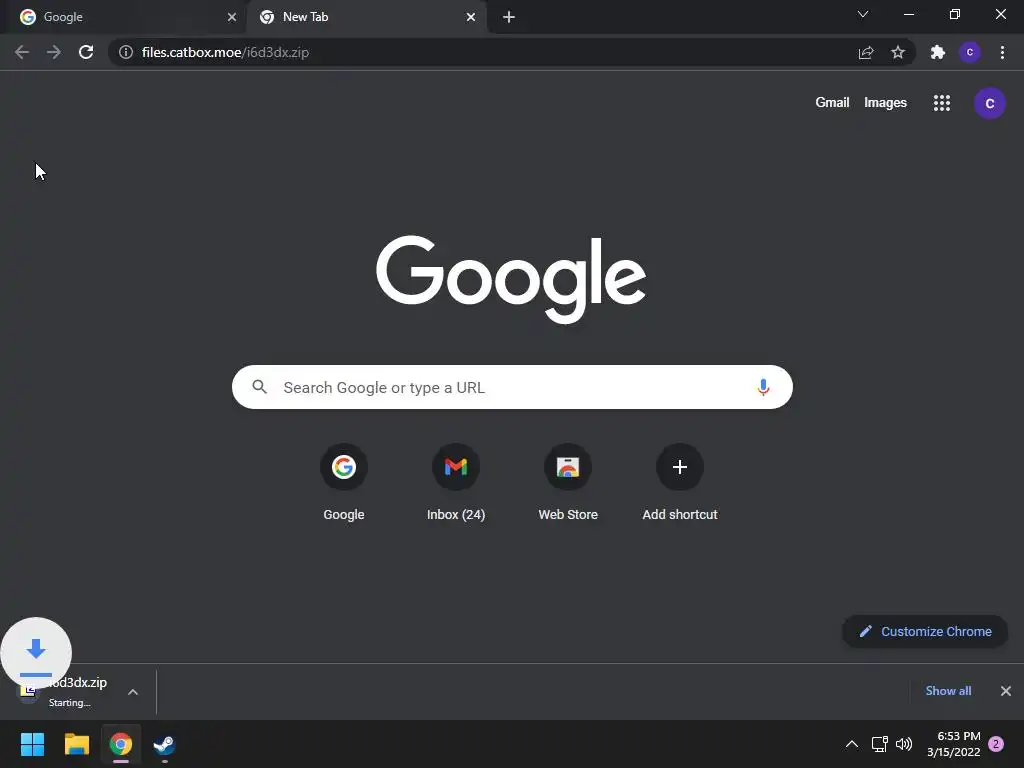This screenshot has height=768, width=1024.
Task: Open the clock showing 6:53 PM
Action: (x=954, y=744)
